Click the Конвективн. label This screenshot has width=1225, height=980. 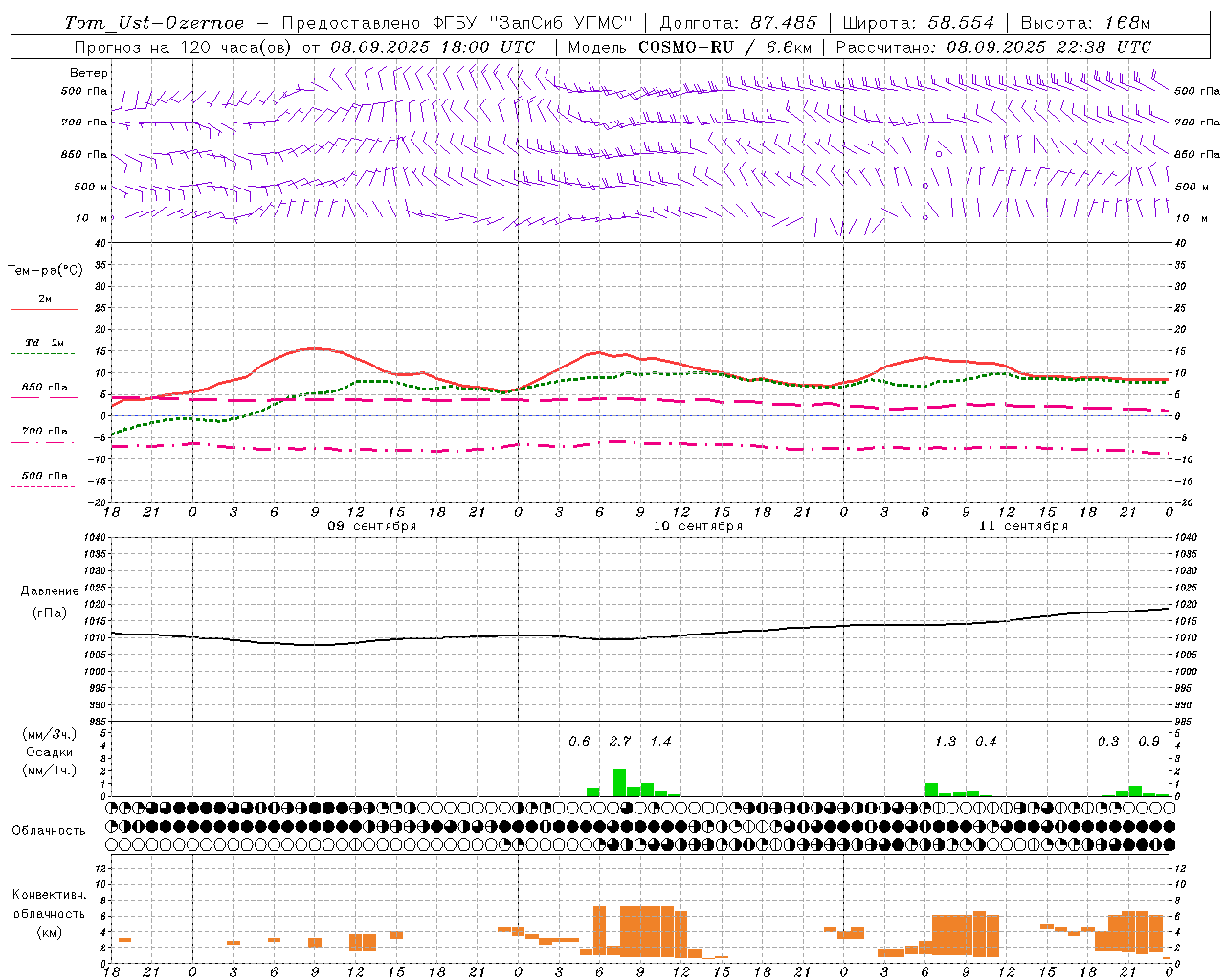click(49, 895)
